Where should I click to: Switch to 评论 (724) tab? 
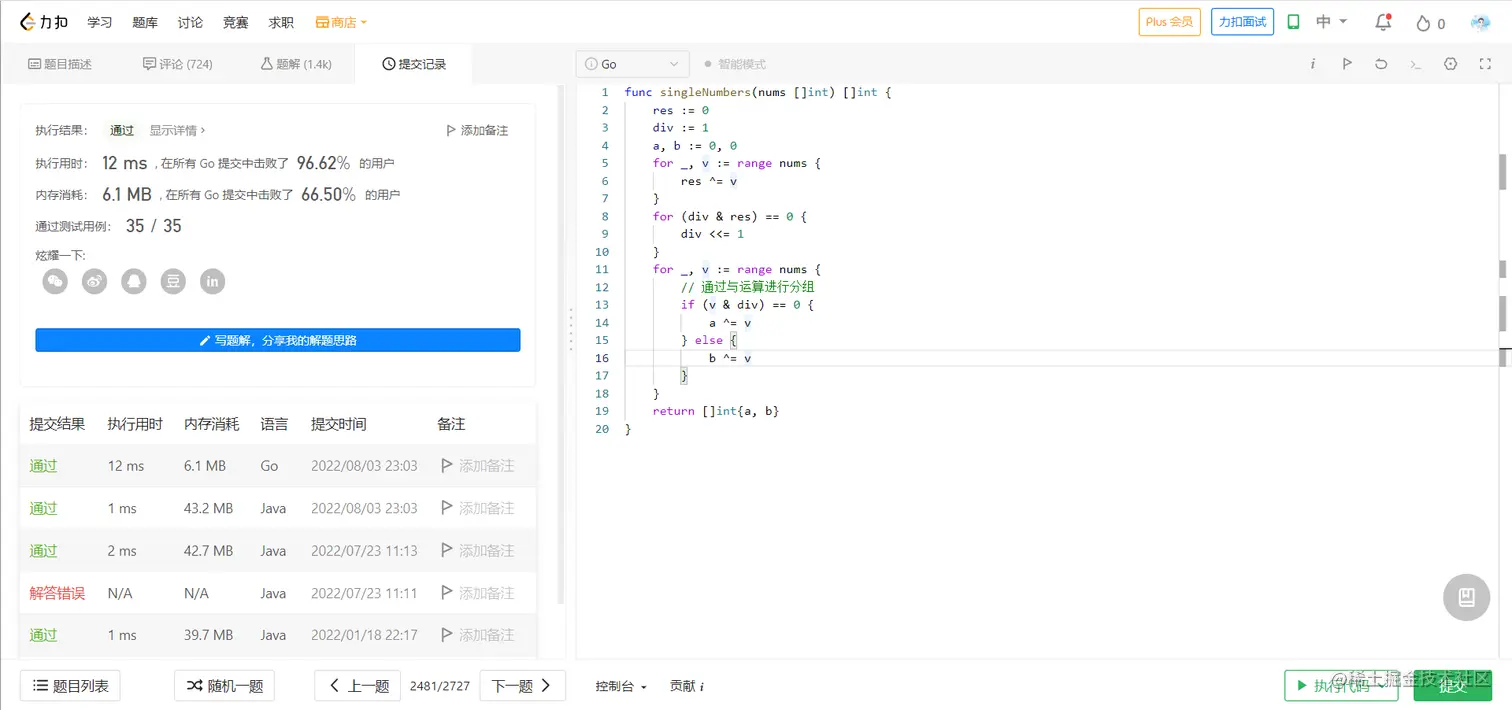click(x=178, y=64)
